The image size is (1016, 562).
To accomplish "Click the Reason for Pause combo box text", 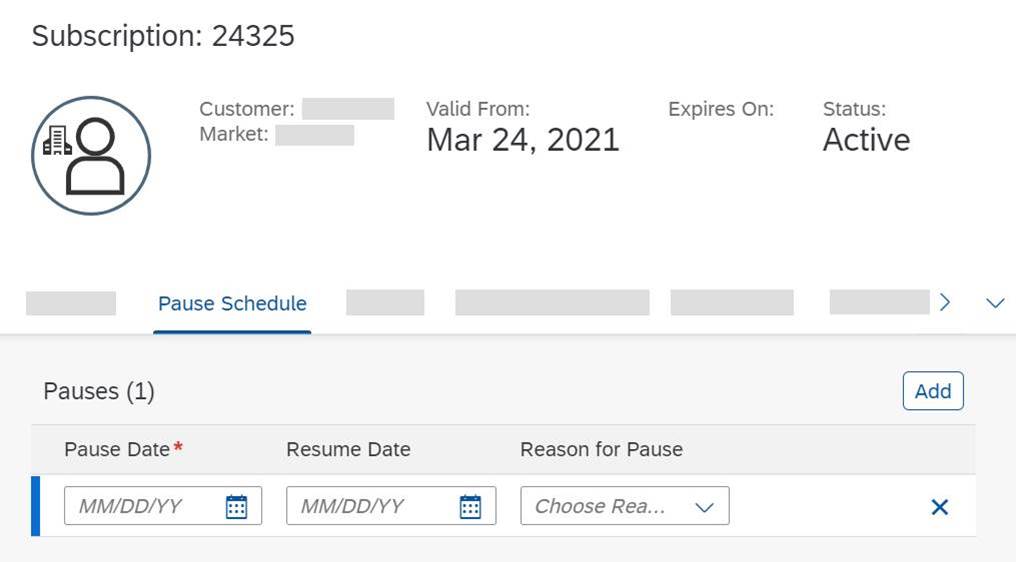I will point(600,507).
